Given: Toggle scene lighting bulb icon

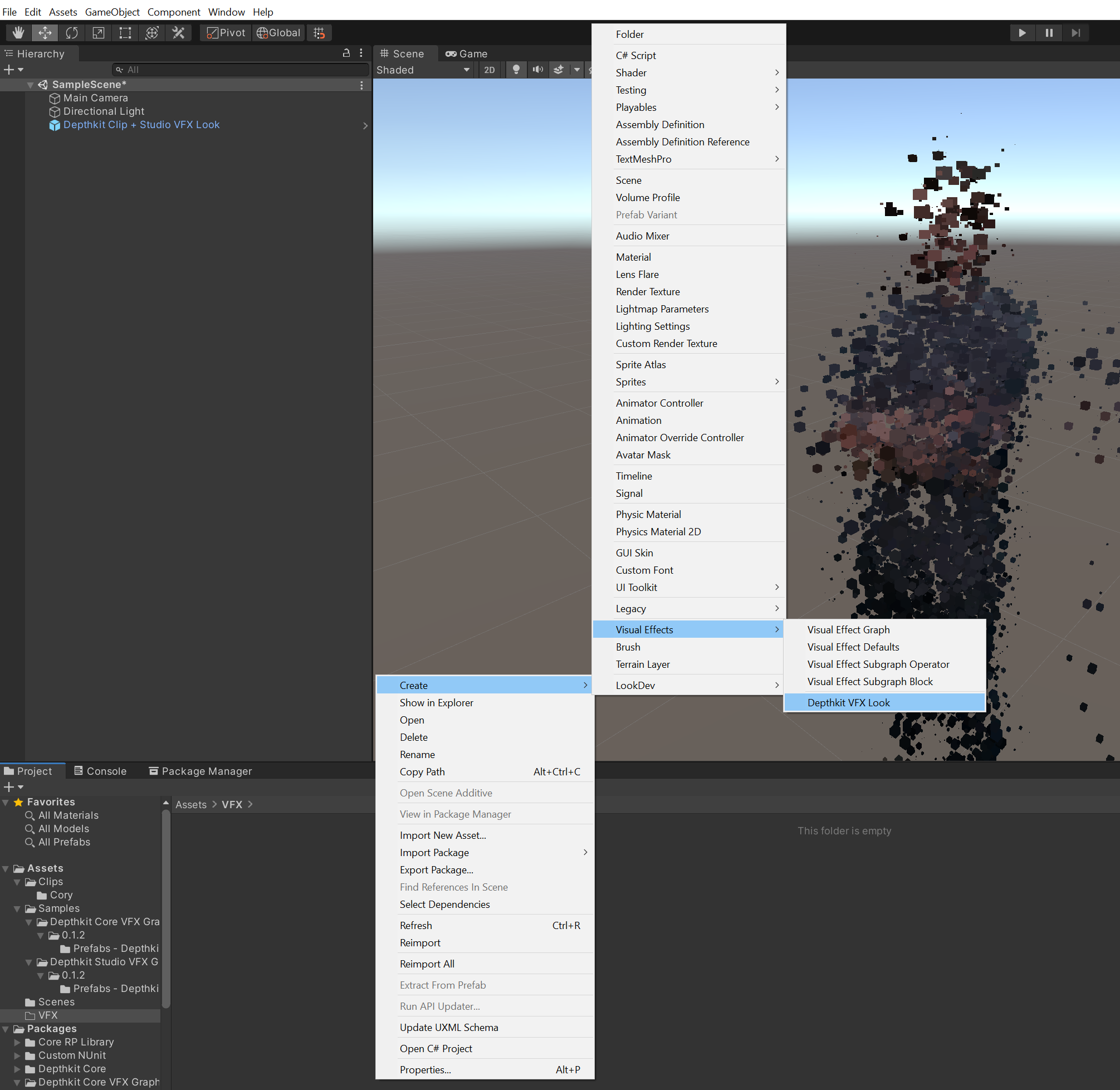Looking at the screenshot, I should pyautogui.click(x=516, y=70).
